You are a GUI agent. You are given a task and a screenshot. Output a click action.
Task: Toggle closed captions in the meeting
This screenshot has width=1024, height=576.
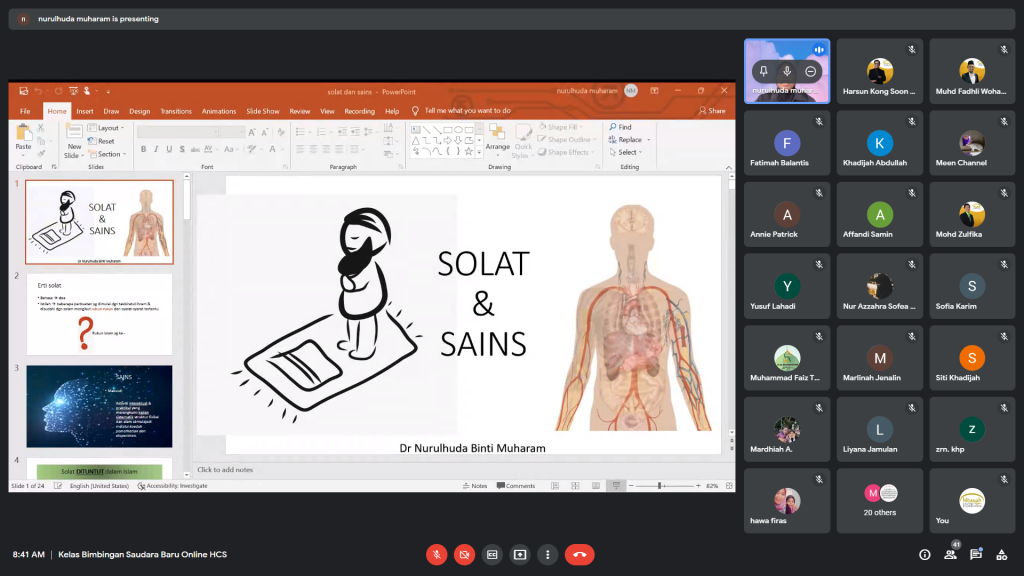(492, 554)
